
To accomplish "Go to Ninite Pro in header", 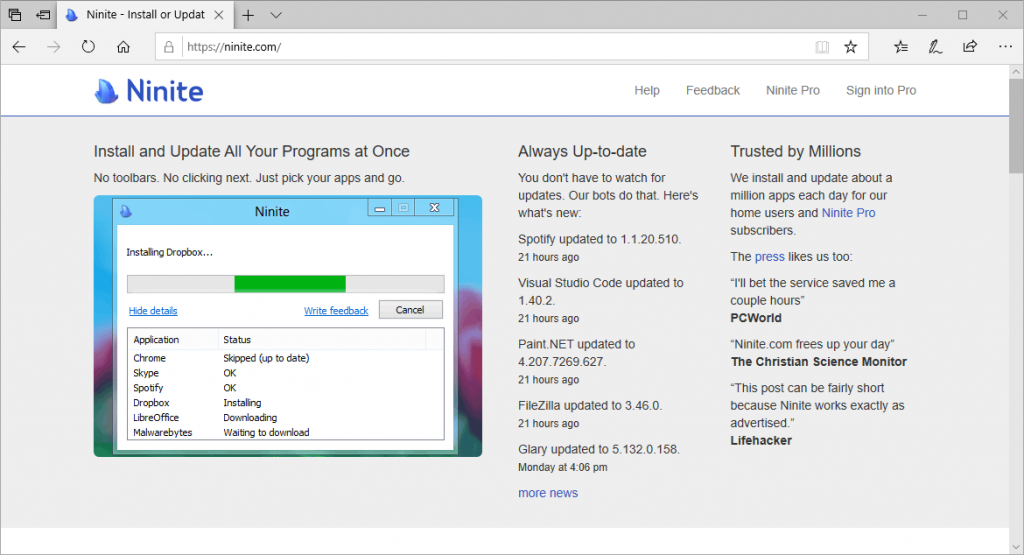I will [x=792, y=91].
